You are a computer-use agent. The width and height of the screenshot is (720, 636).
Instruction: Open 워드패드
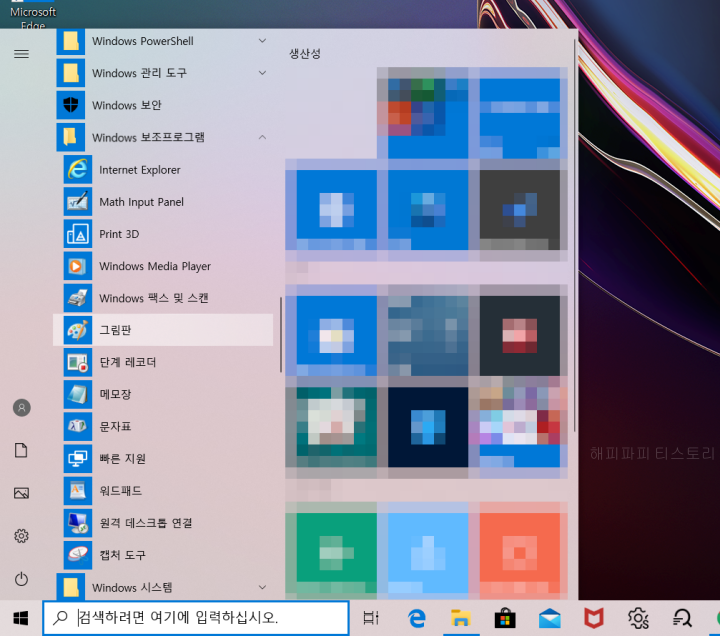coord(163,490)
